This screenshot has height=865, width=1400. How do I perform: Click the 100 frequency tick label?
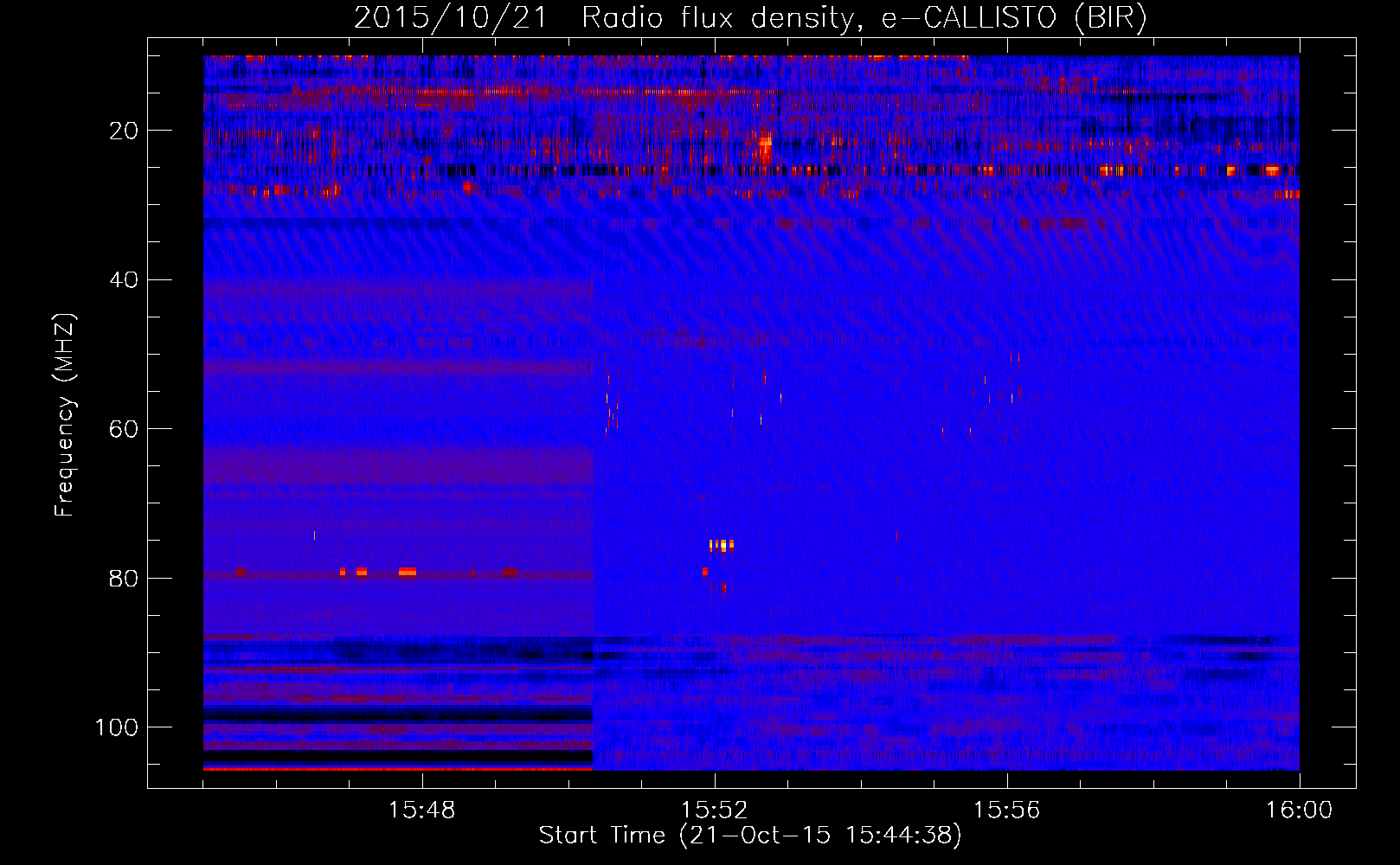[118, 727]
